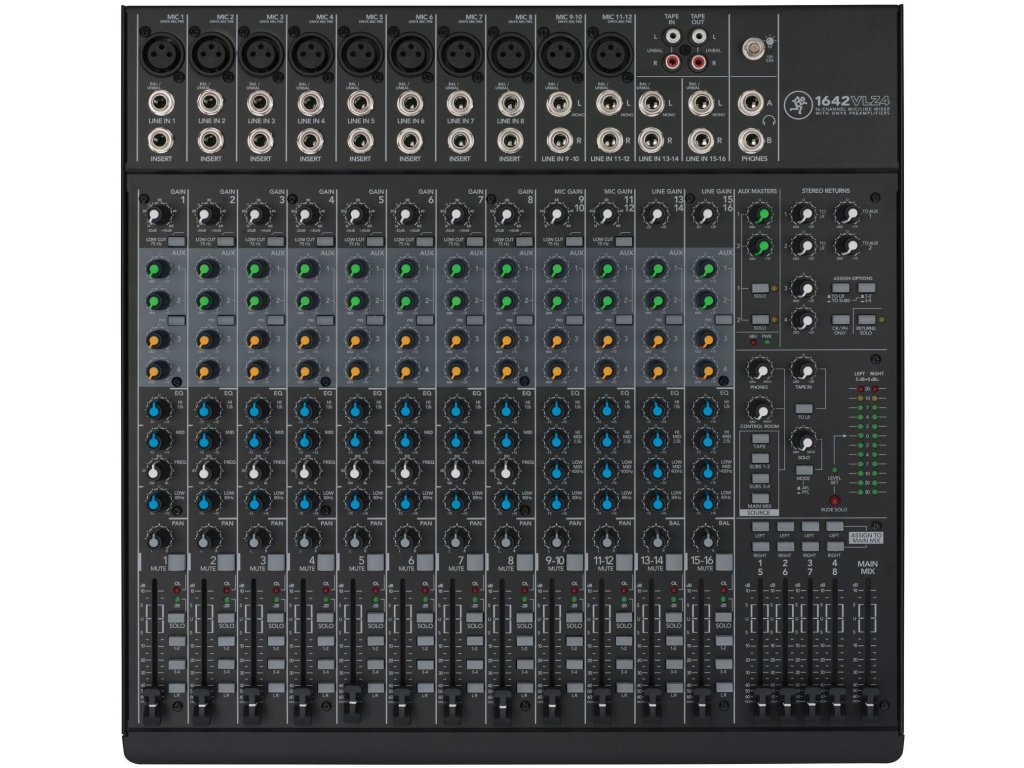This screenshot has width=1024, height=768.
Task: Click the Rude Solo red indicator light
Action: coord(833,499)
